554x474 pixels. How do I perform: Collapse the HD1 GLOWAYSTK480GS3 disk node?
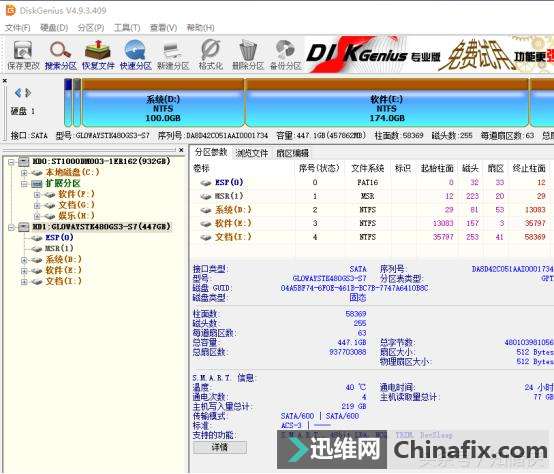point(11,227)
